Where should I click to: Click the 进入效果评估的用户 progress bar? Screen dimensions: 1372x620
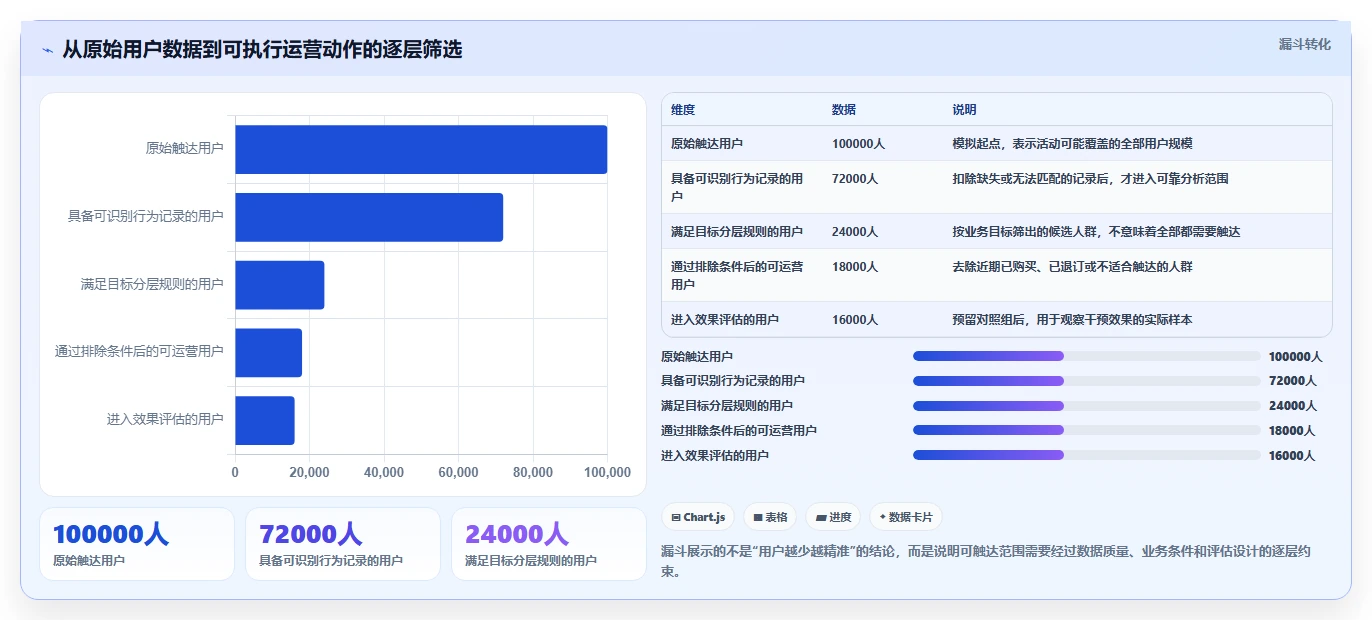coord(1087,455)
